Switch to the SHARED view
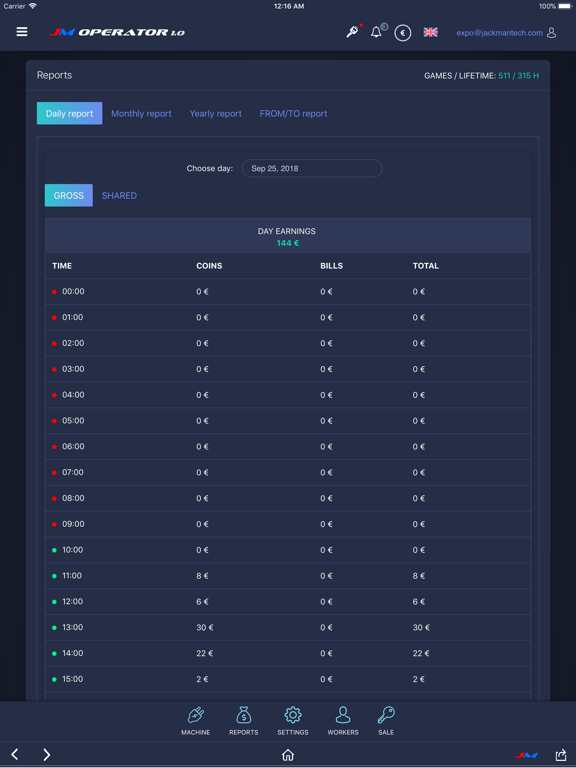Viewport: 576px width, 768px height. (x=119, y=195)
